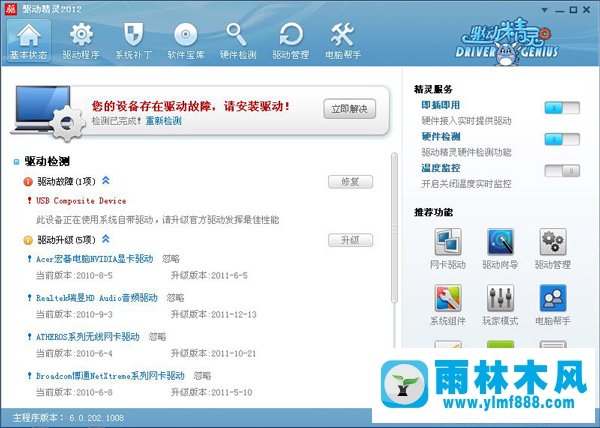The width and height of the screenshot is (600, 428).
Task: Toggle the 硬件检测 service switch
Action: point(562,139)
